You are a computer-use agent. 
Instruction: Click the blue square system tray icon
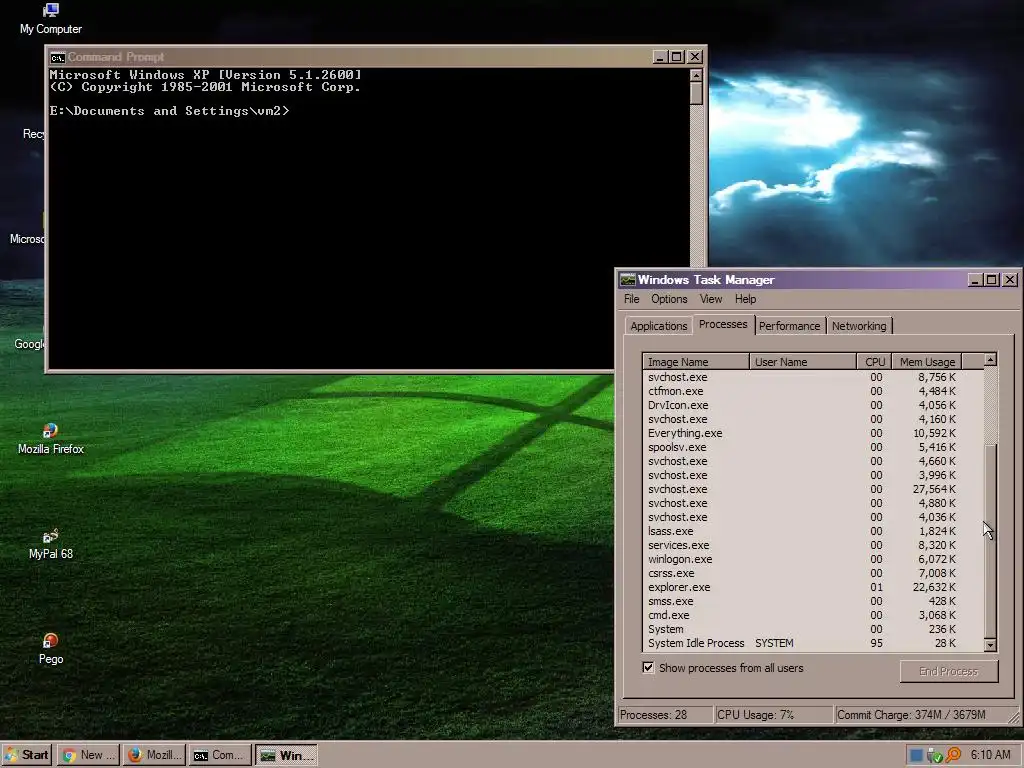916,756
